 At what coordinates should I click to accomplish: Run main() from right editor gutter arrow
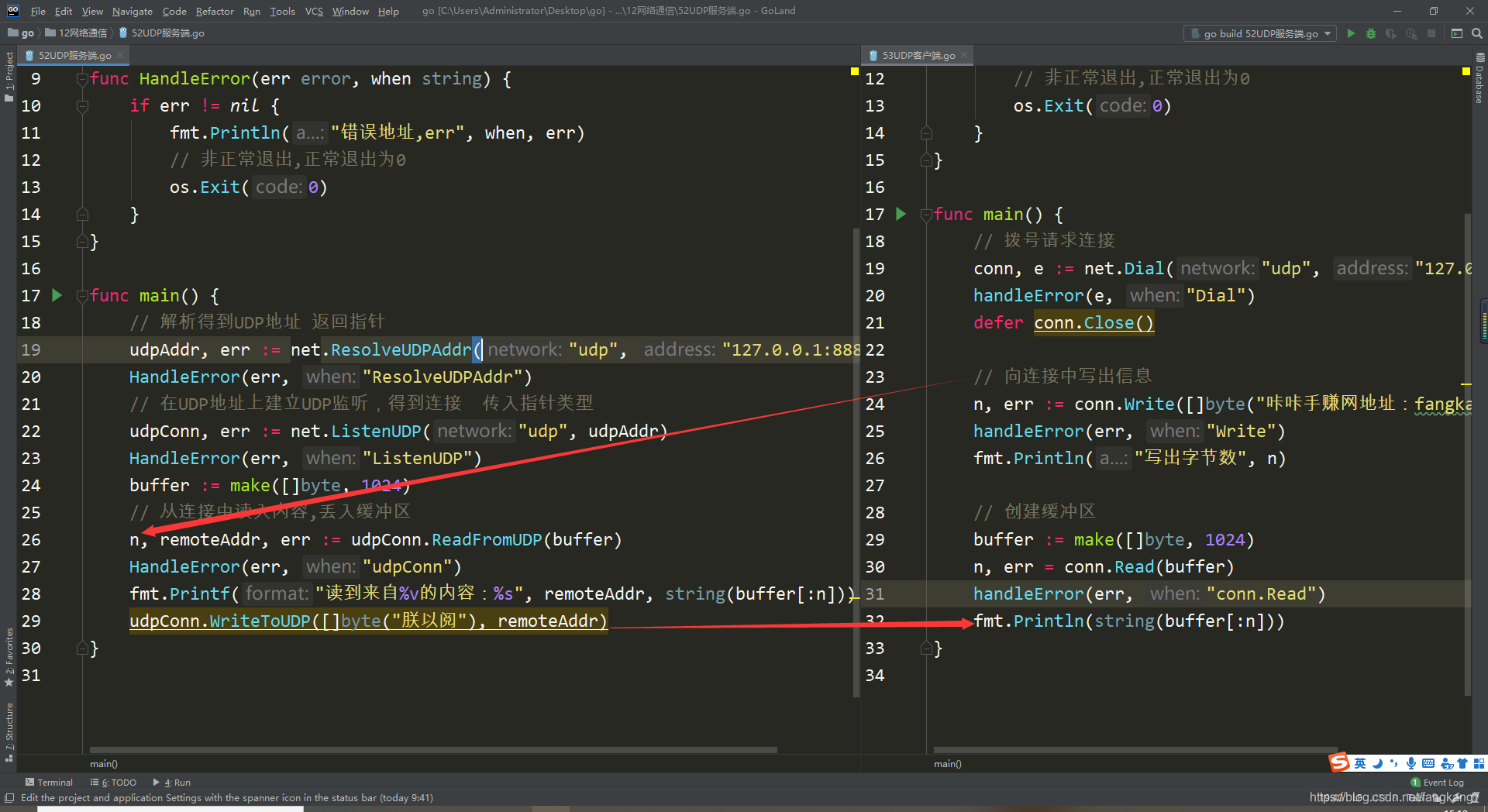901,214
